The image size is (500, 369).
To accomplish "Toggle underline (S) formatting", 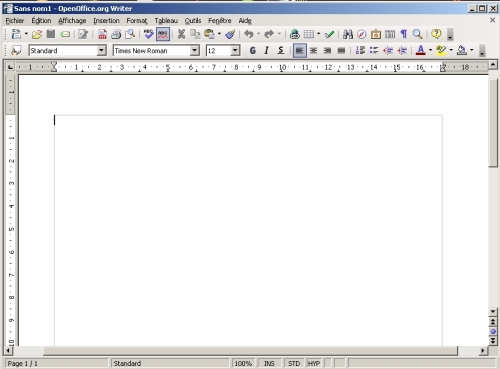I will (x=281, y=51).
